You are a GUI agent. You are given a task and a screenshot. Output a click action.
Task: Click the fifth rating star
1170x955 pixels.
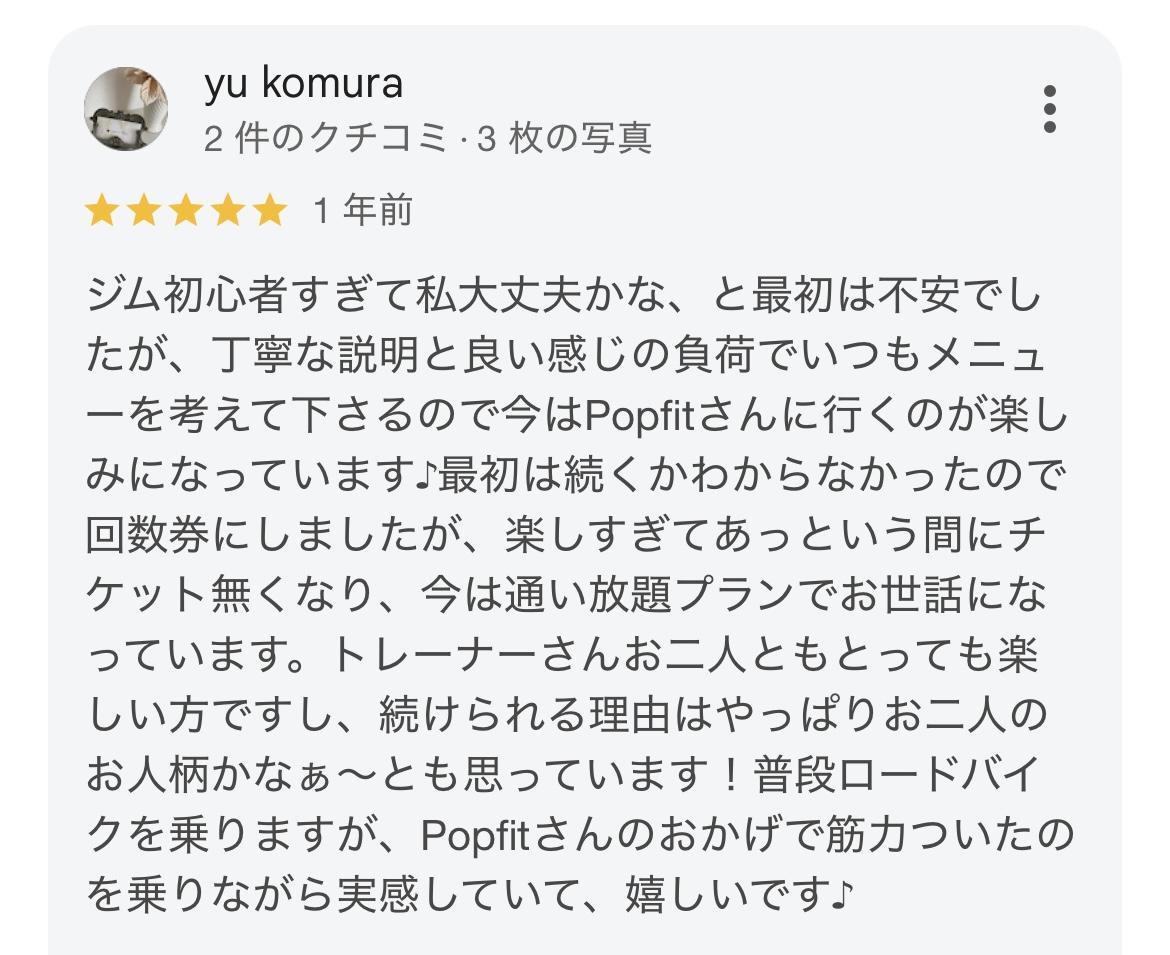click(270, 211)
